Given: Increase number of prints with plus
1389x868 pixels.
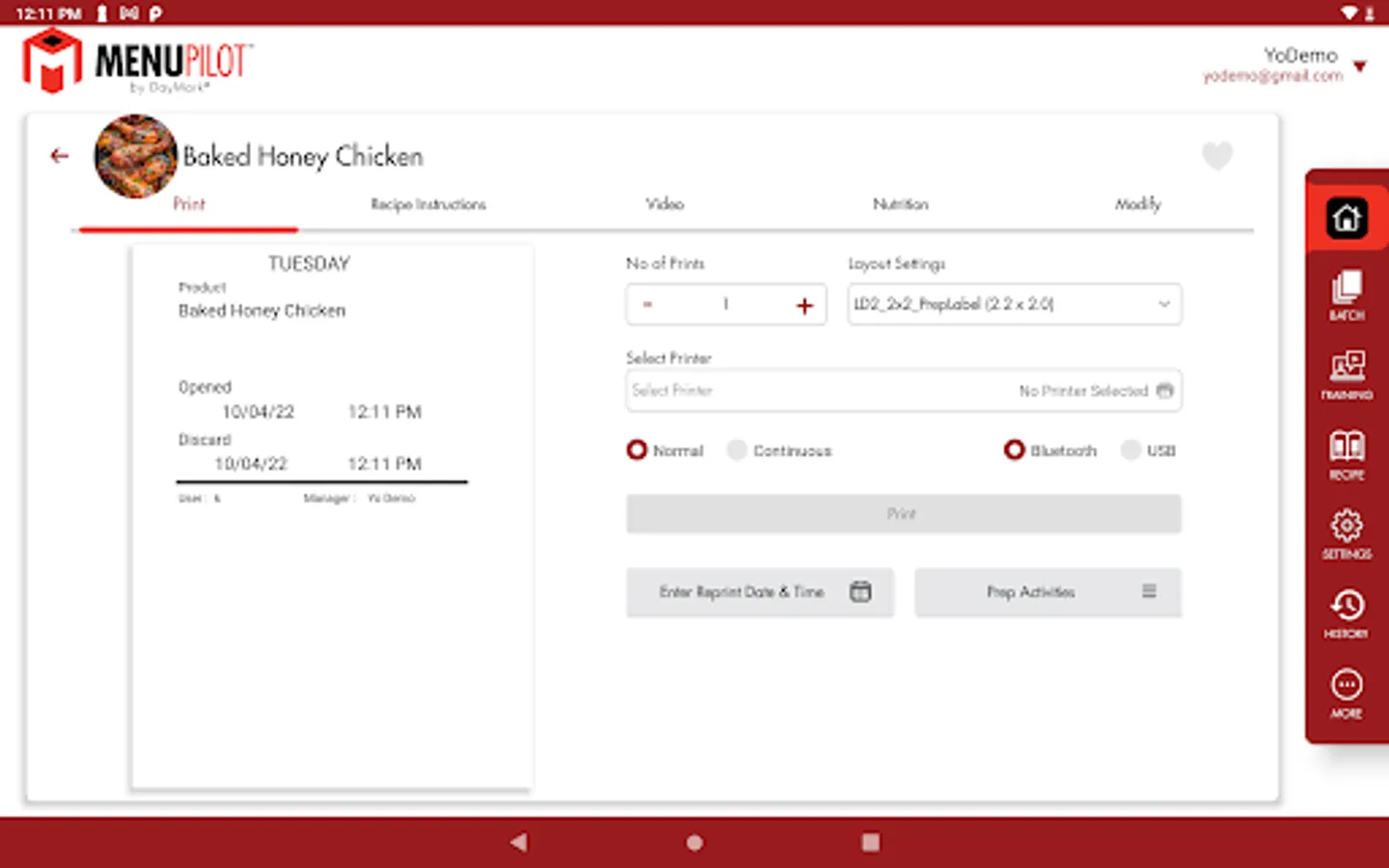Looking at the screenshot, I should point(804,306).
